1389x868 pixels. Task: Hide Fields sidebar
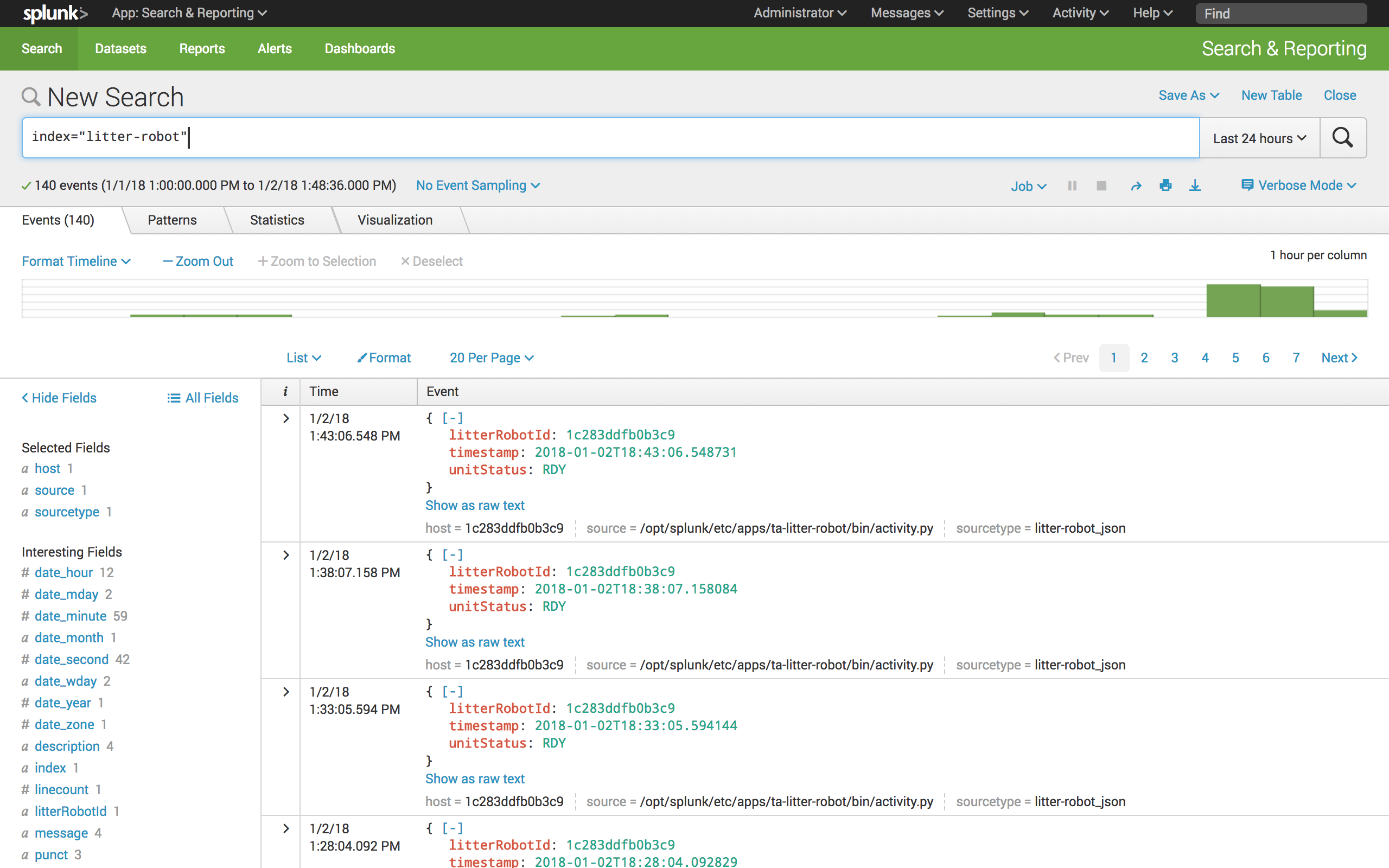click(59, 398)
